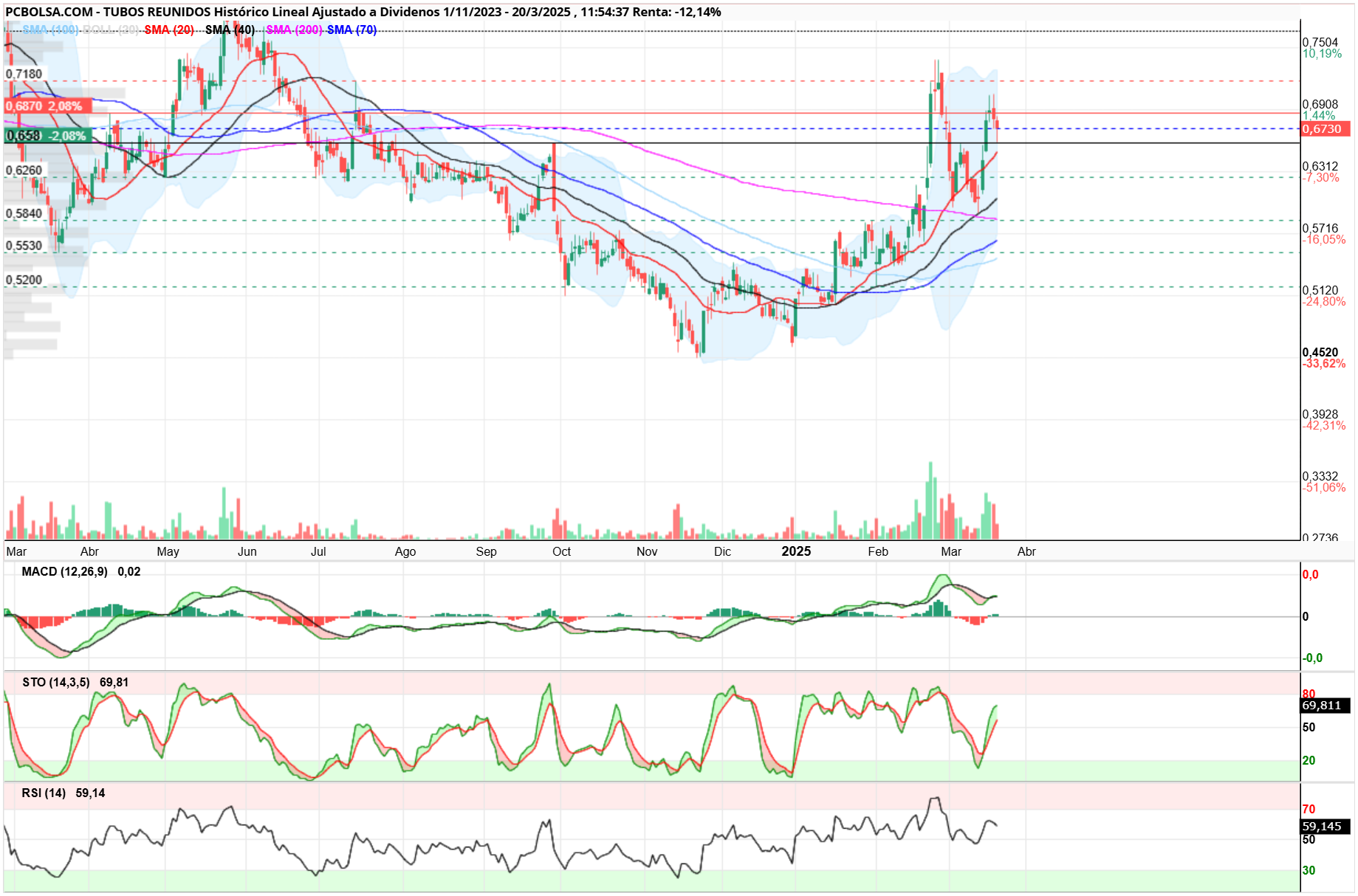
Task: Select the 2025 year marker on time axis
Action: (x=796, y=551)
